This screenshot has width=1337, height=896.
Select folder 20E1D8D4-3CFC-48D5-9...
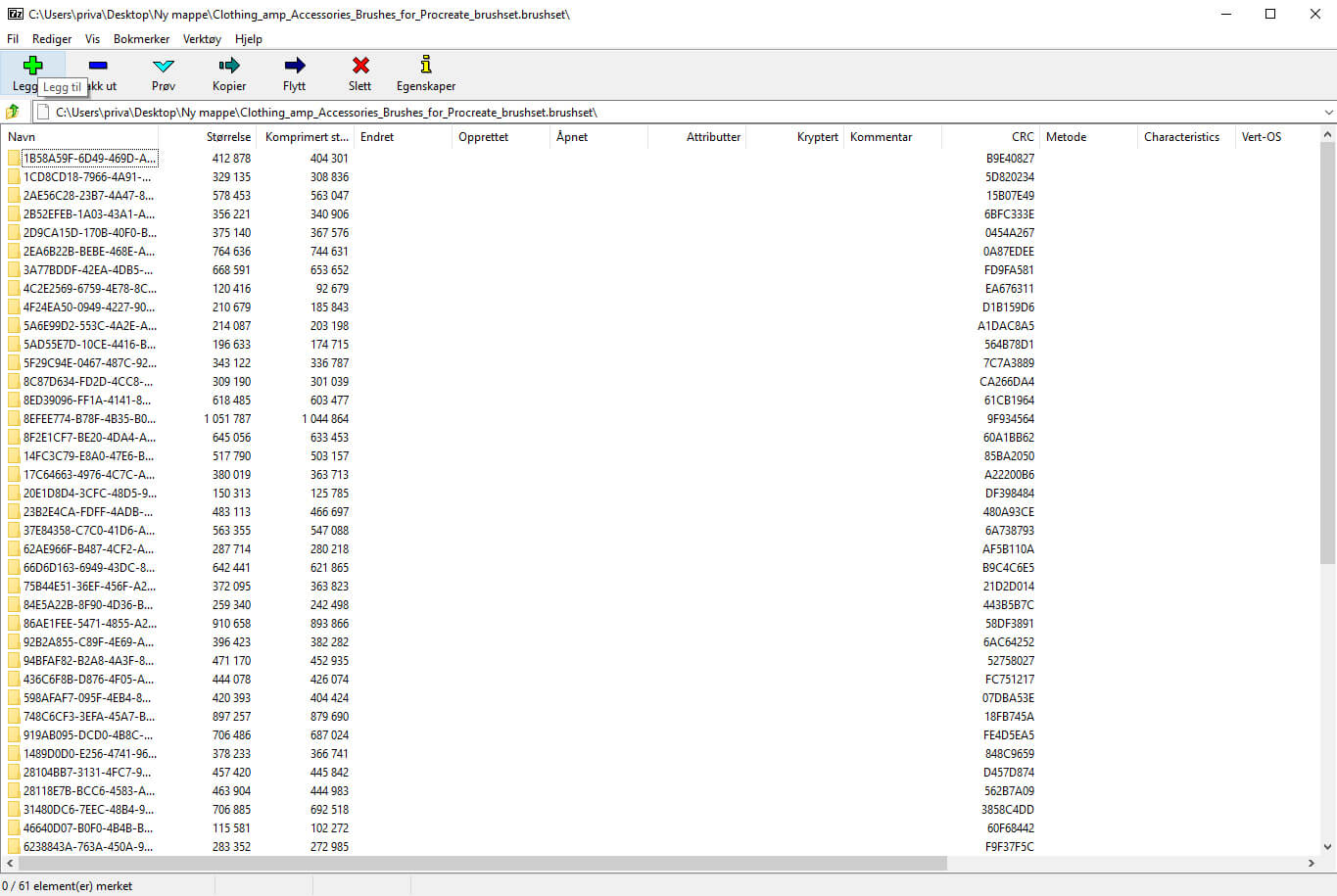point(89,494)
